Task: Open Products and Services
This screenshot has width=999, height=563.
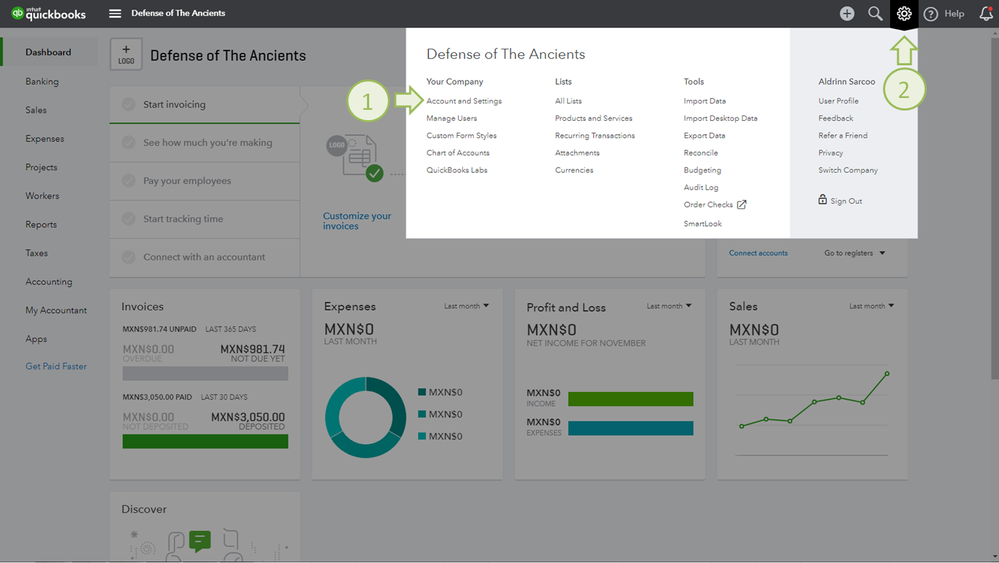Action: [x=594, y=118]
